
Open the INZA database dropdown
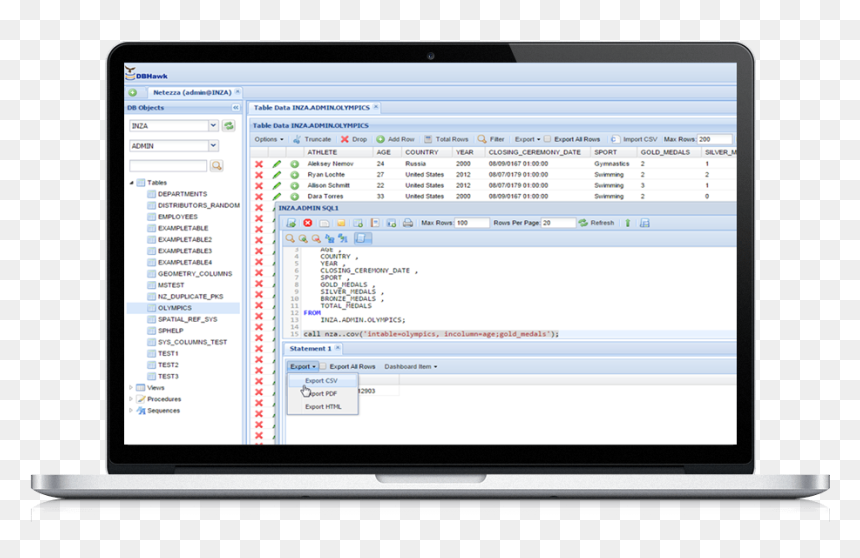pos(213,126)
